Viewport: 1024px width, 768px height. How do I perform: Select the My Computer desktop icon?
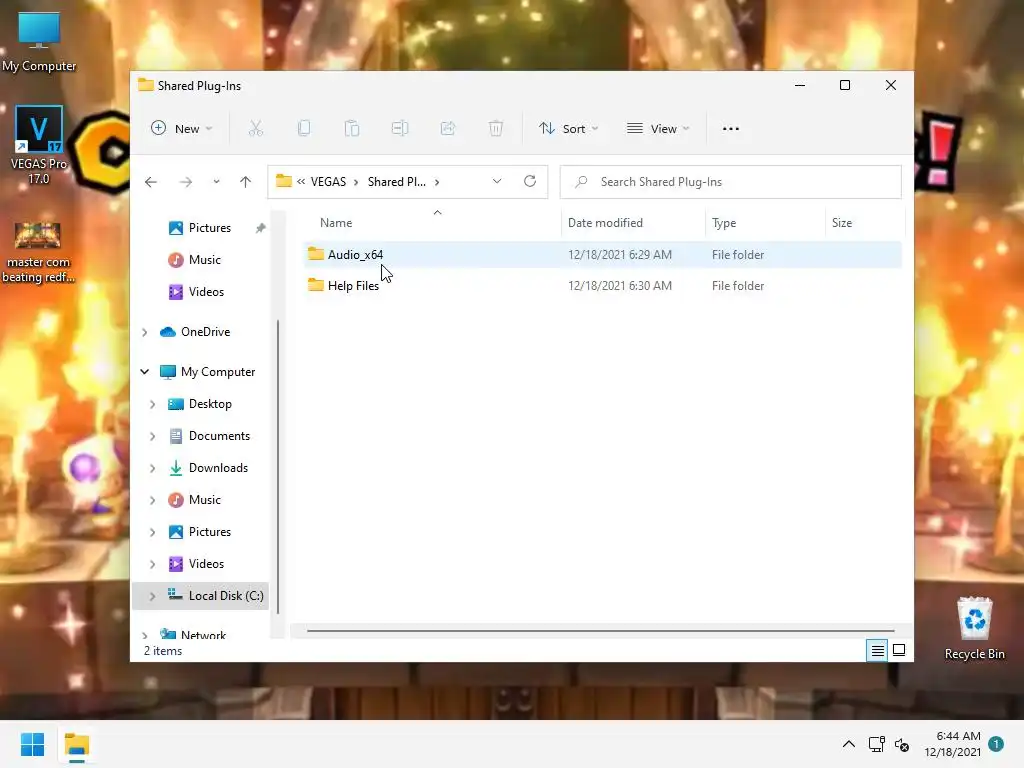39,42
